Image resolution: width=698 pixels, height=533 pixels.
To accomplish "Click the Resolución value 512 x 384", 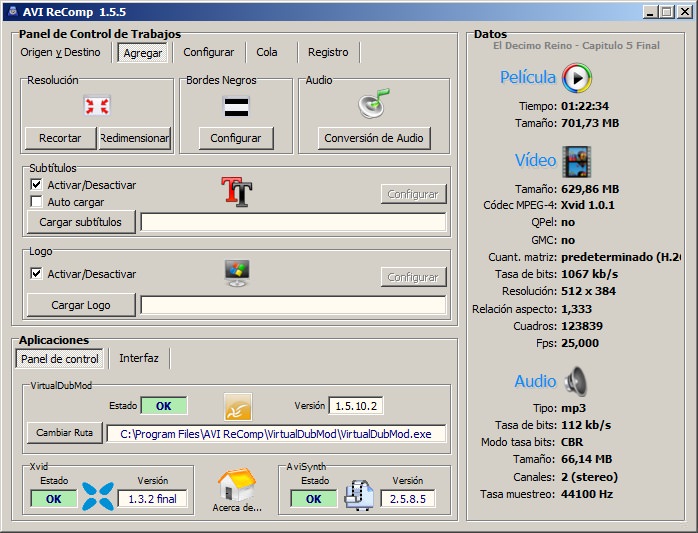I will 588,291.
